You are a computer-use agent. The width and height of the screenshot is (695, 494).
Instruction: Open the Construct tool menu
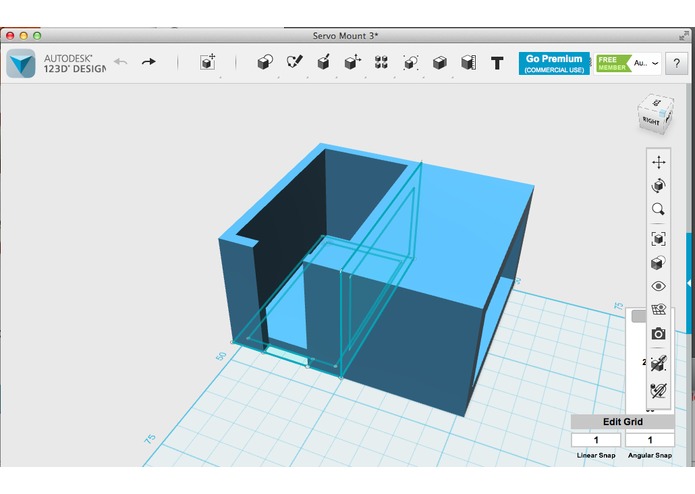(x=324, y=63)
